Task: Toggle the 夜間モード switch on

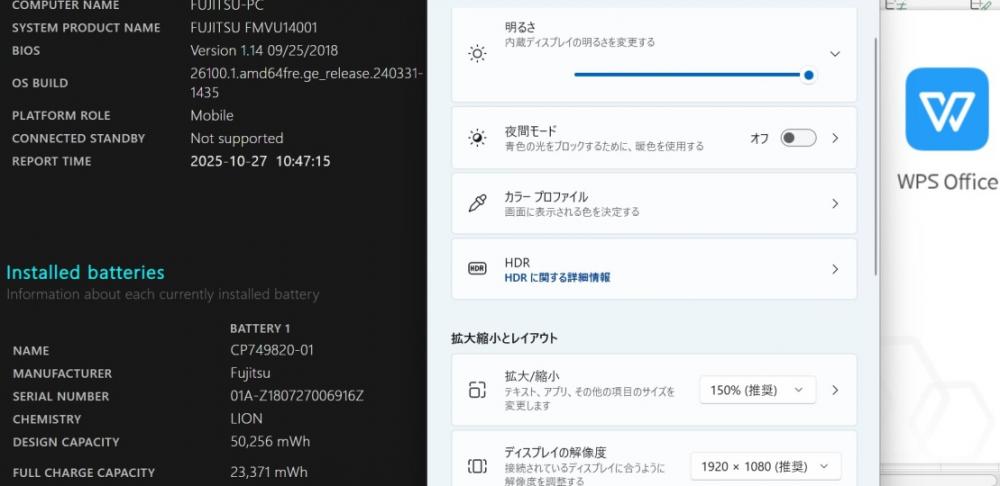Action: click(798, 138)
